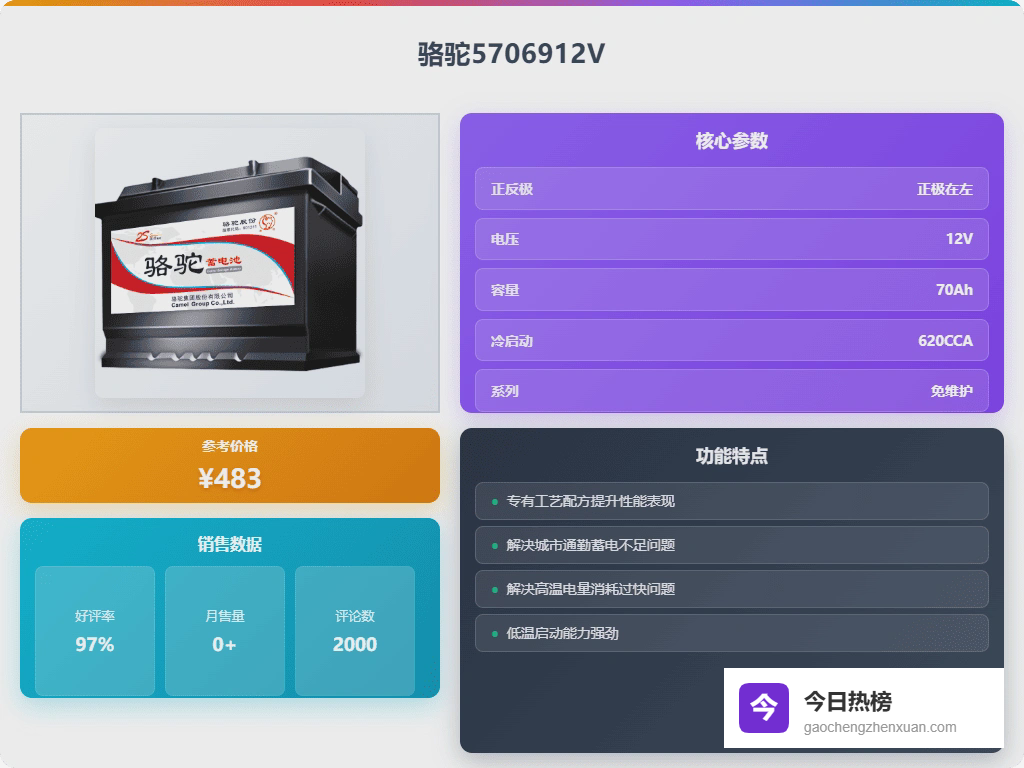Click the 今日热榜 purple logo icon
1024x768 pixels.
tap(763, 708)
